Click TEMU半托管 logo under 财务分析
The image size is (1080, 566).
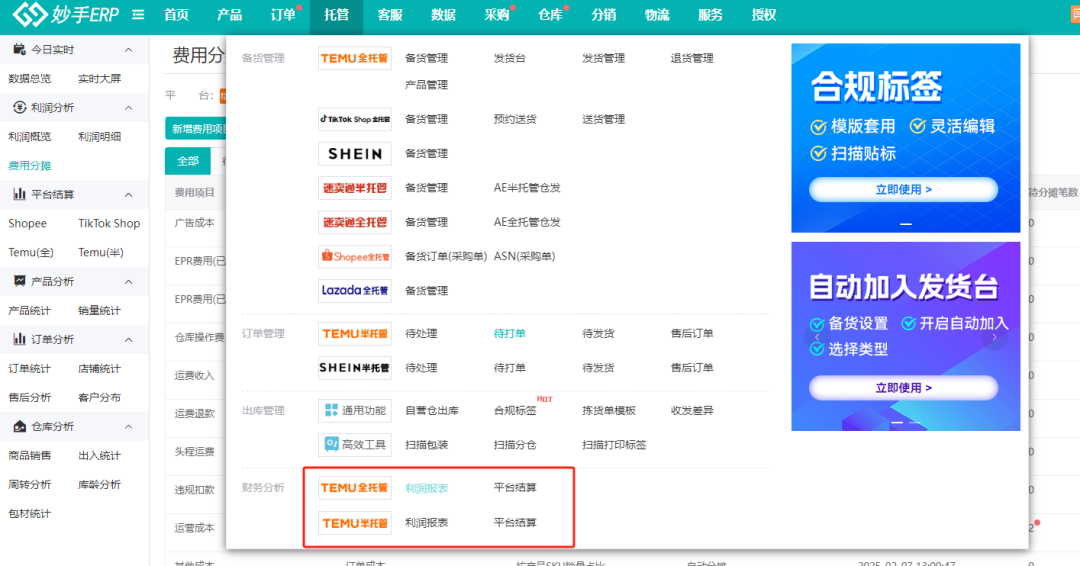[355, 523]
